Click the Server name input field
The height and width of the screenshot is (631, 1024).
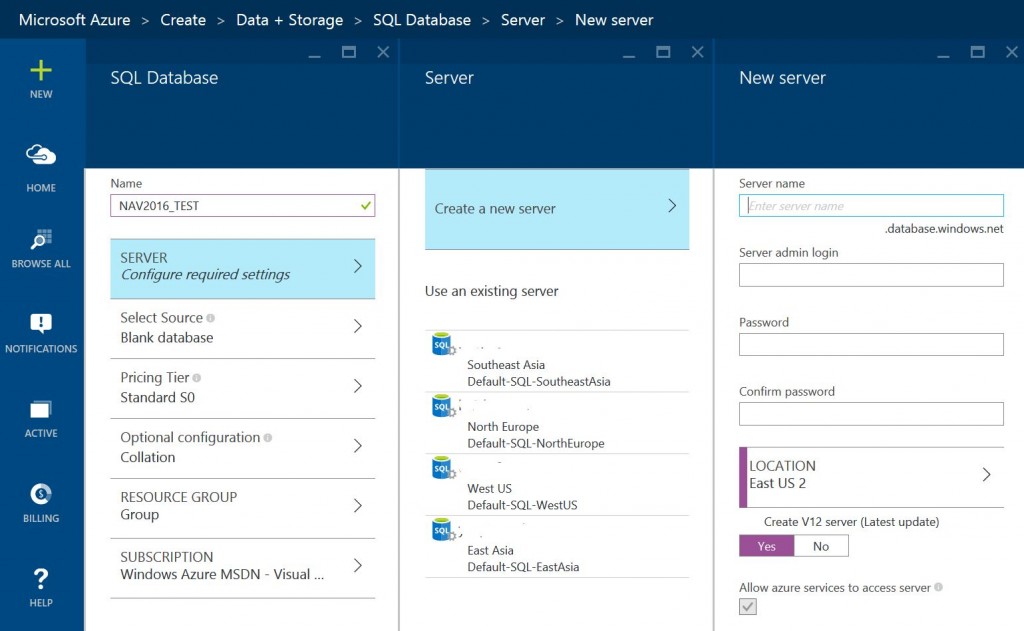(x=869, y=205)
